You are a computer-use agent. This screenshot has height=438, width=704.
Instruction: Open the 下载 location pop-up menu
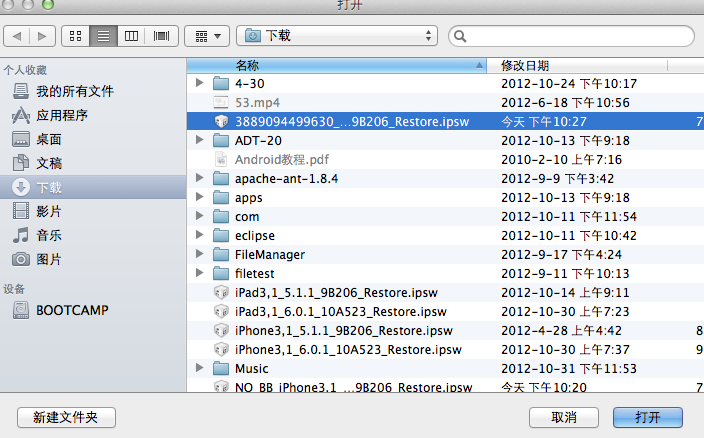[x=337, y=36]
